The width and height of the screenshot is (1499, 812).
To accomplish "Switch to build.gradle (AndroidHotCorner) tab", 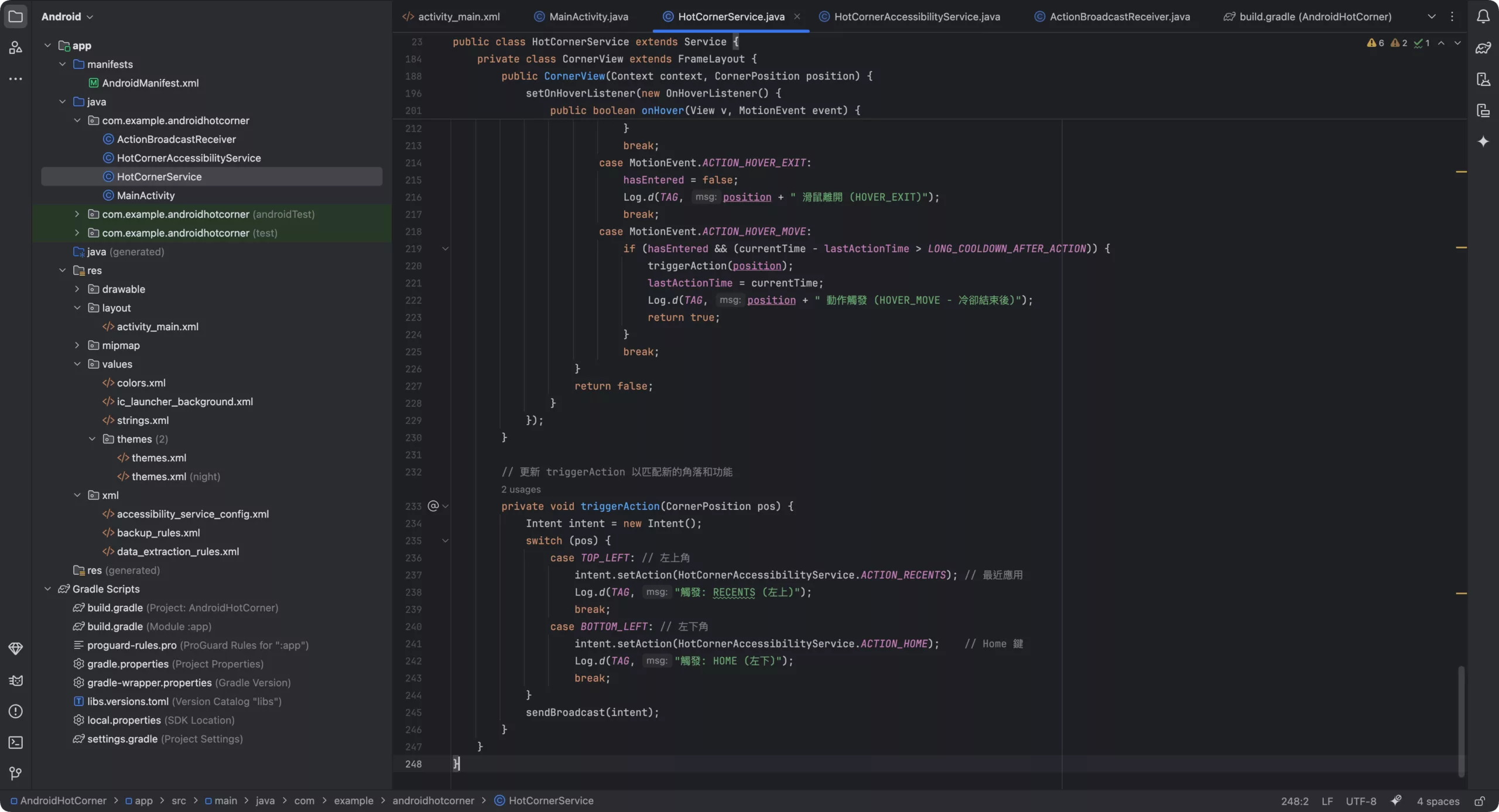I will click(x=1308, y=16).
